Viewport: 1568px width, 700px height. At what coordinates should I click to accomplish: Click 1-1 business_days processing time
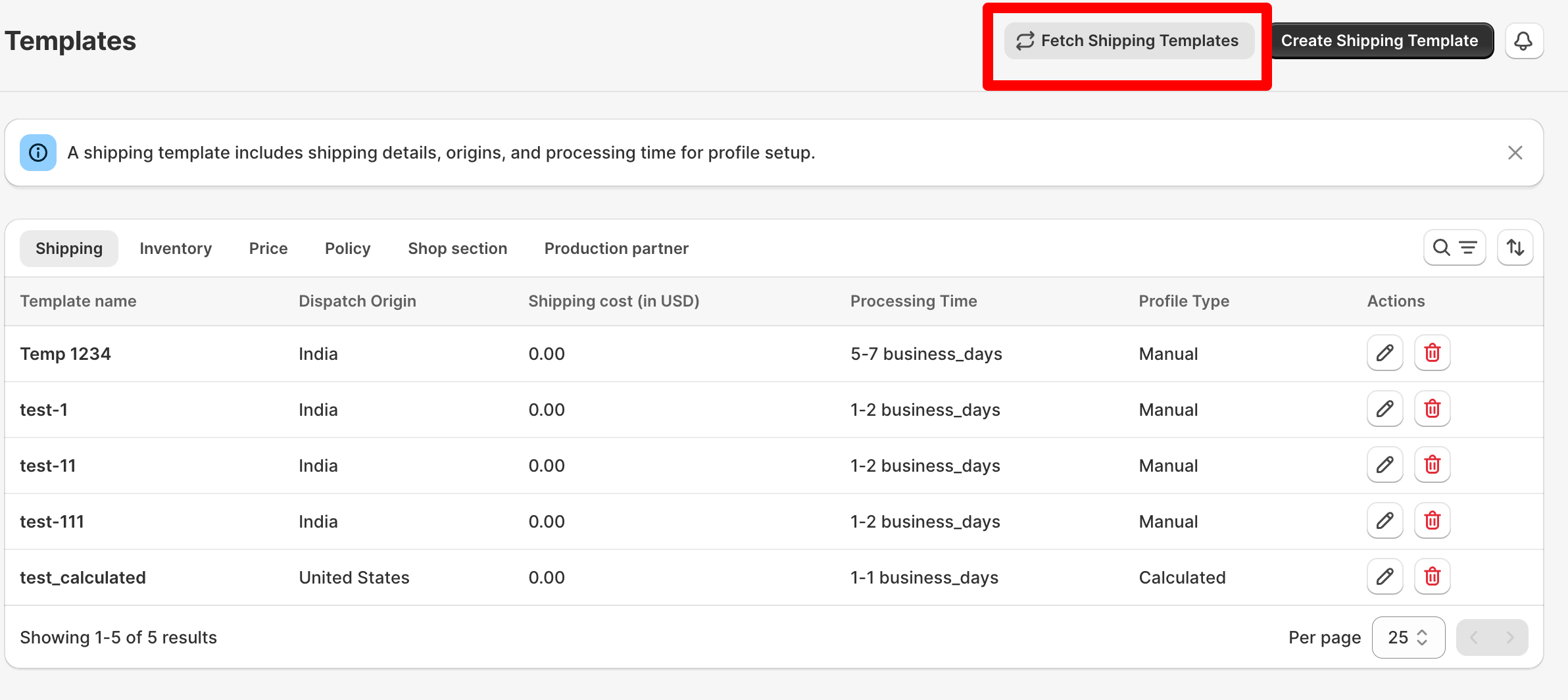pos(924,578)
